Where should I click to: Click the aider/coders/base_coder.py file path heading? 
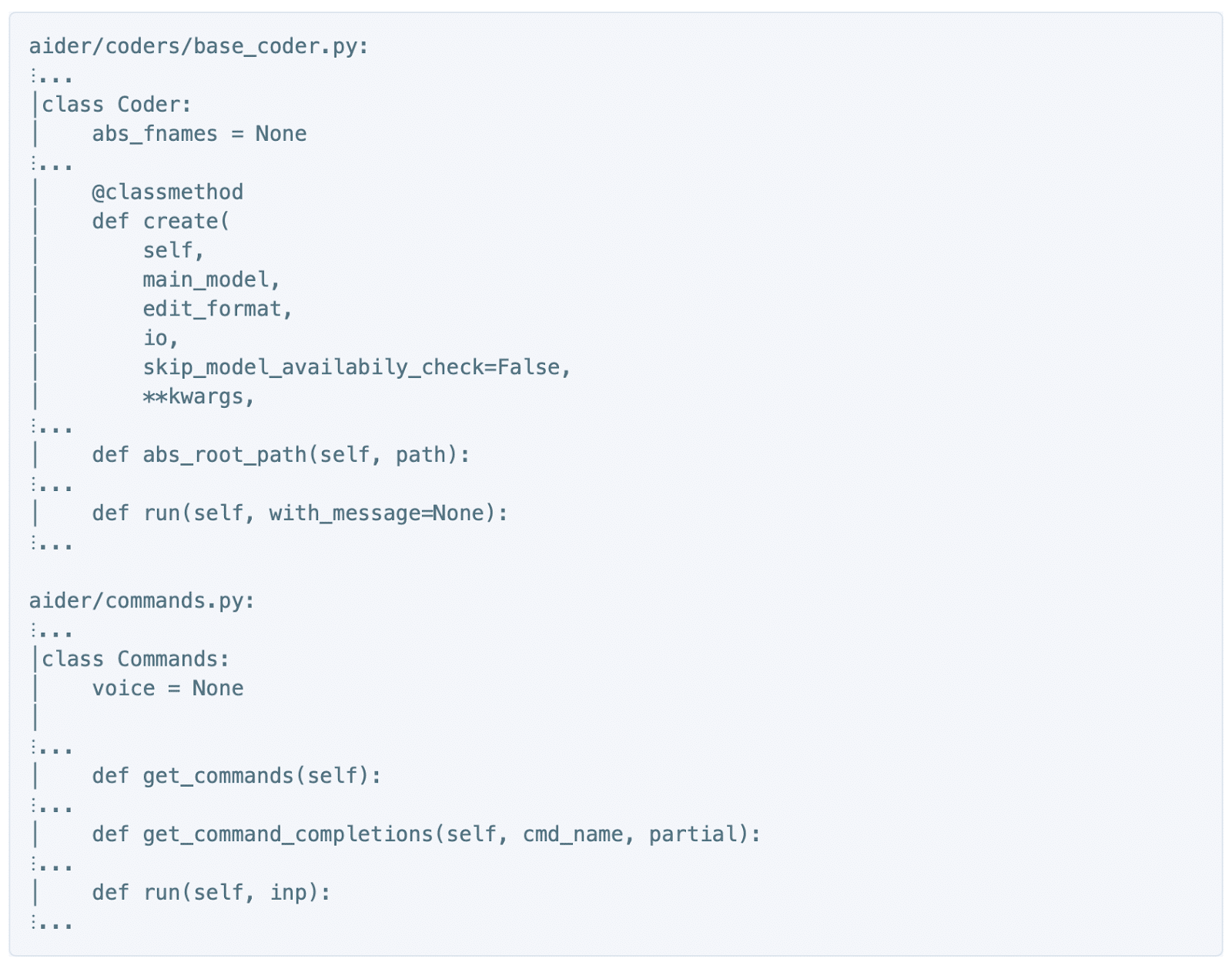point(199,47)
